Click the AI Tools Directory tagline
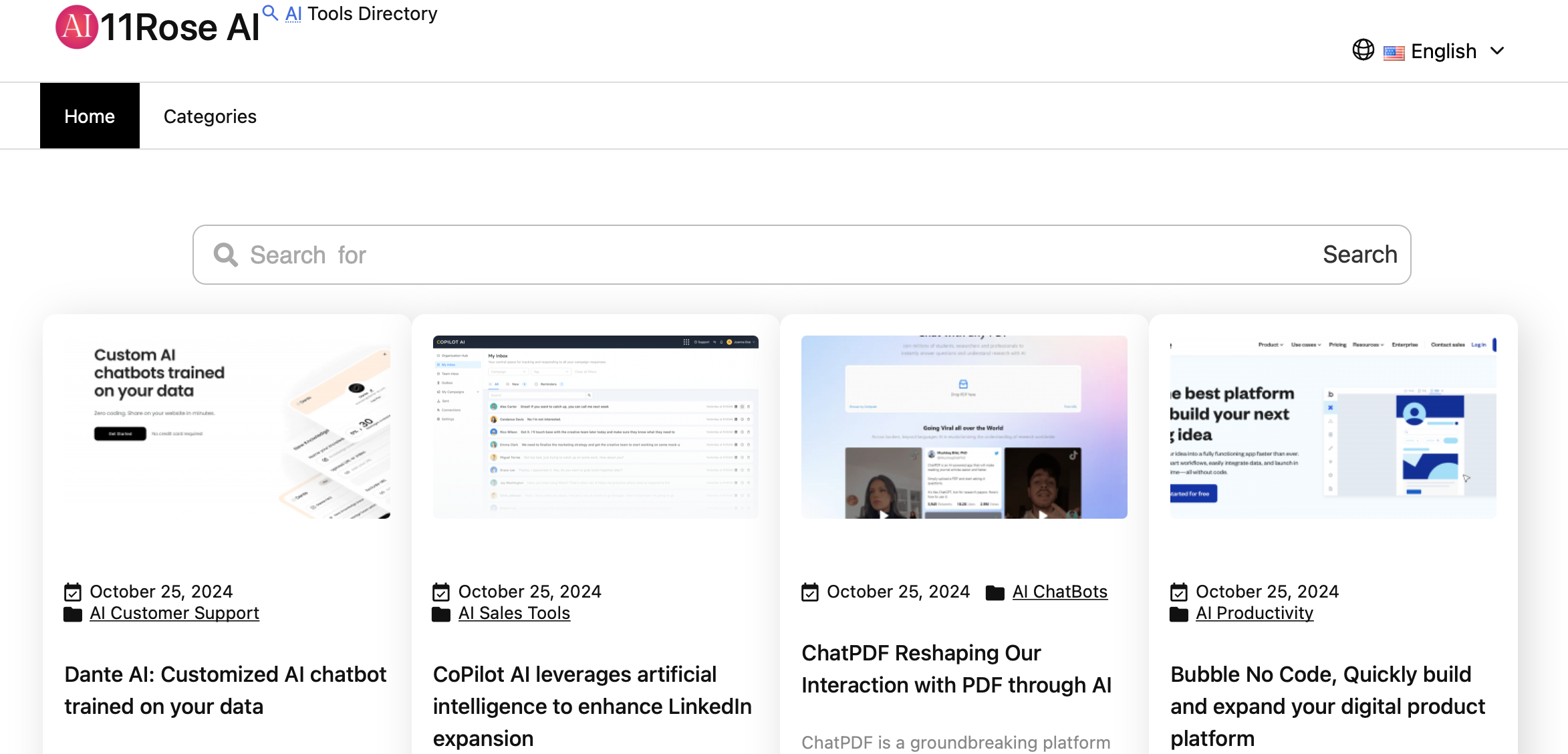This screenshot has height=754, width=1568. pyautogui.click(x=361, y=13)
